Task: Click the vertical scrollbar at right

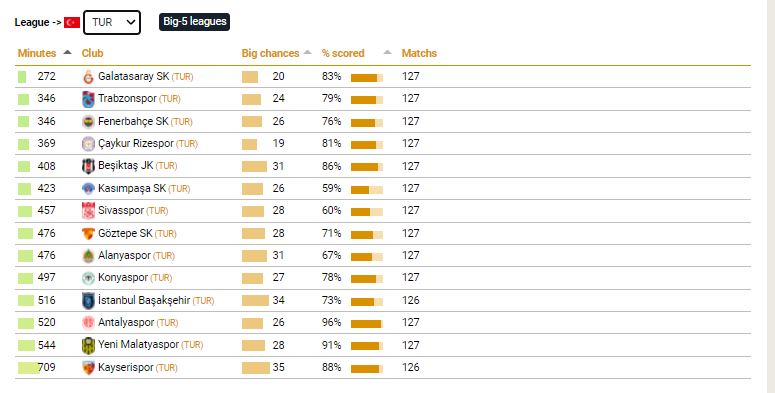Action: pyautogui.click(x=771, y=196)
